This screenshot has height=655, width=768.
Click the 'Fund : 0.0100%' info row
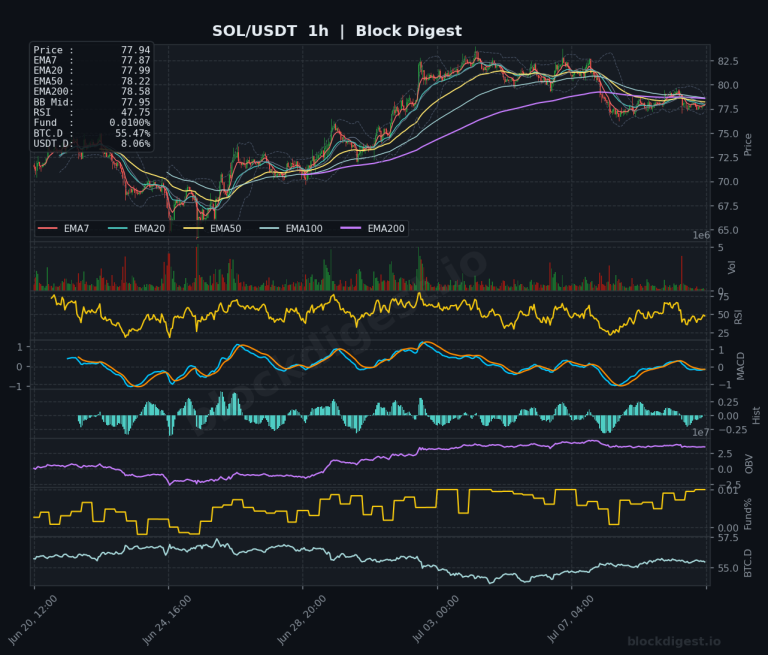(92, 123)
